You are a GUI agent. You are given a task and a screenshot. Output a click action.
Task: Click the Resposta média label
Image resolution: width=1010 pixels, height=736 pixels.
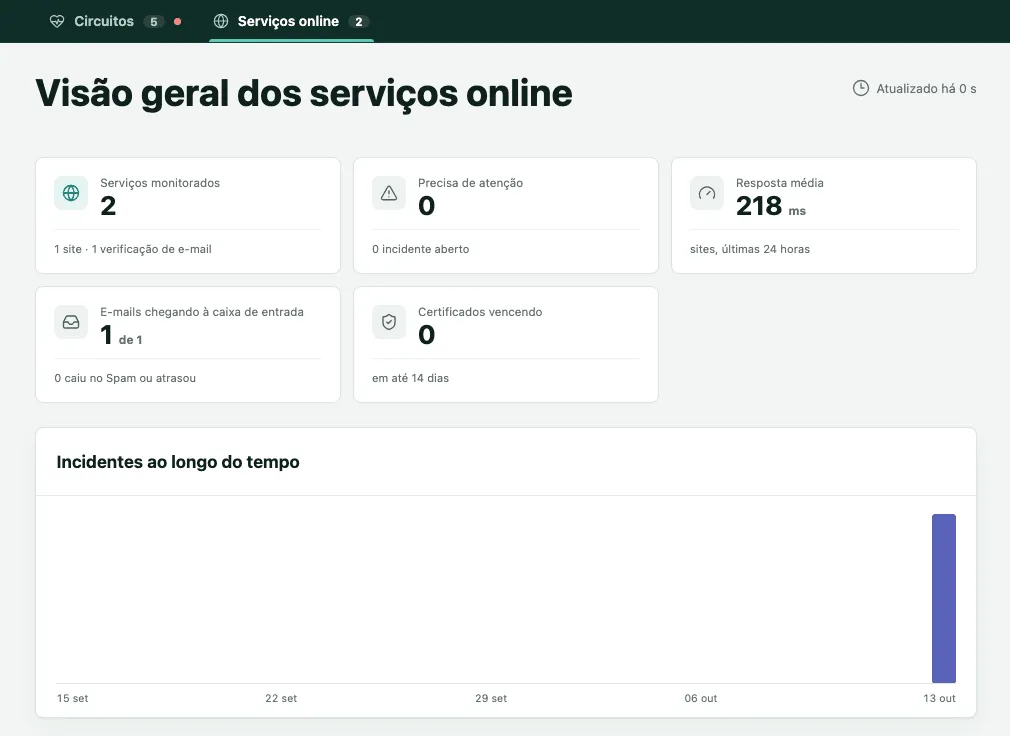[779, 183]
